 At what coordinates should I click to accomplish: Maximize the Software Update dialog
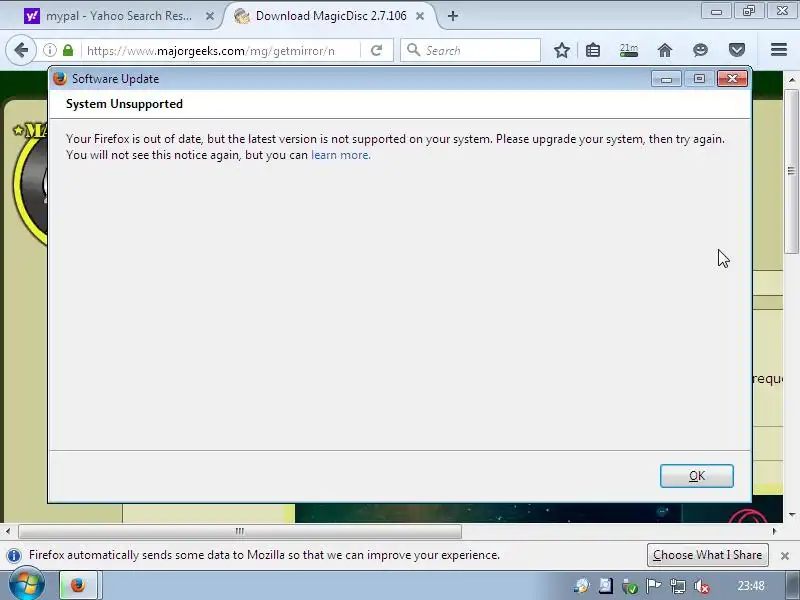[699, 79]
